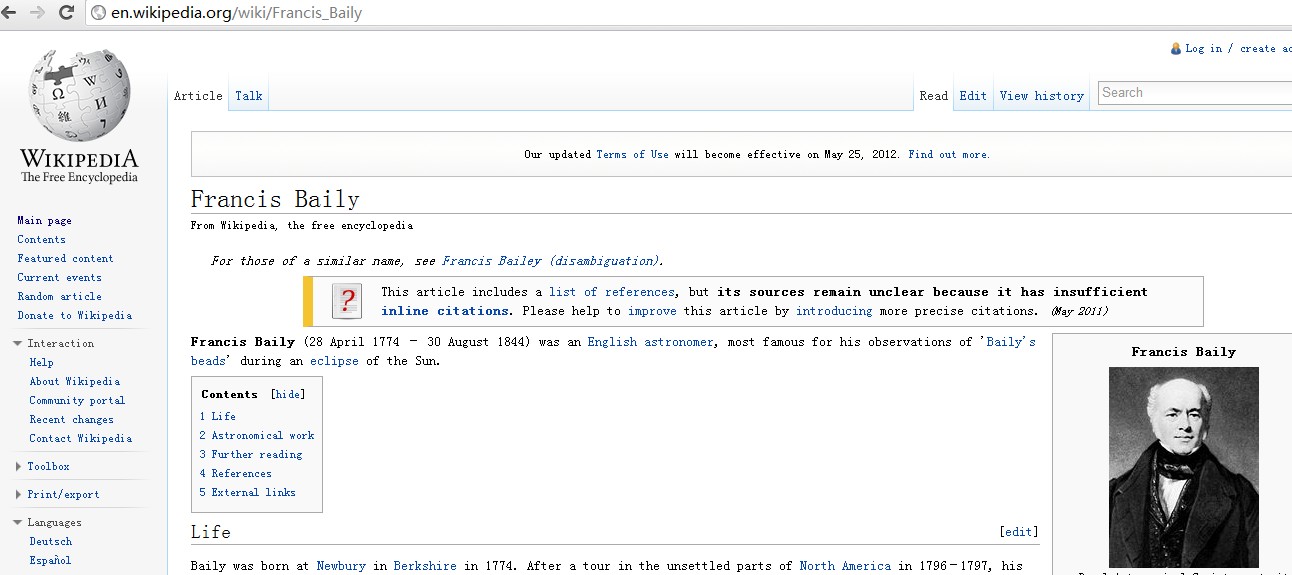The width and height of the screenshot is (1292, 575).
Task: Click Donate to Wikipedia
Action: click(74, 315)
